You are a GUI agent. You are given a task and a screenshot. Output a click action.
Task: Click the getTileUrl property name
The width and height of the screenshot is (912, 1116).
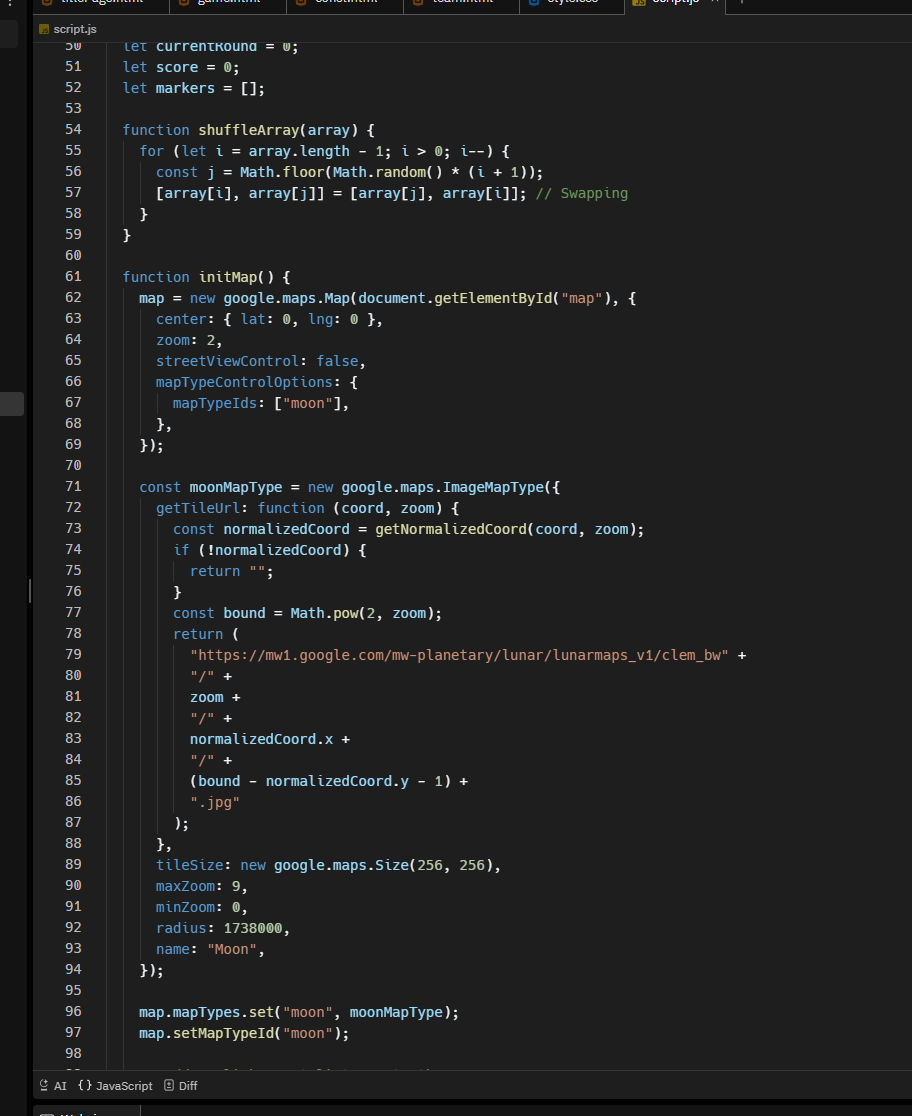point(198,508)
